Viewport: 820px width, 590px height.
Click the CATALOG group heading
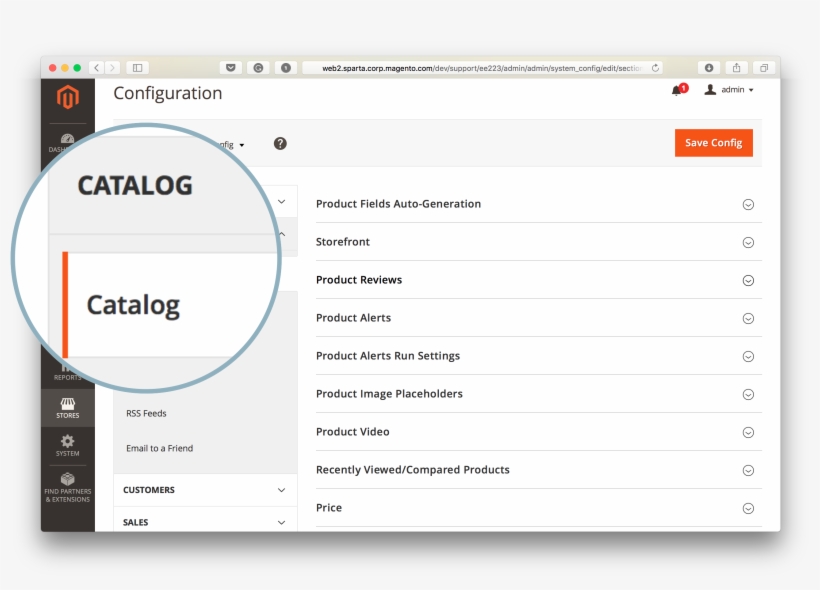click(x=135, y=185)
